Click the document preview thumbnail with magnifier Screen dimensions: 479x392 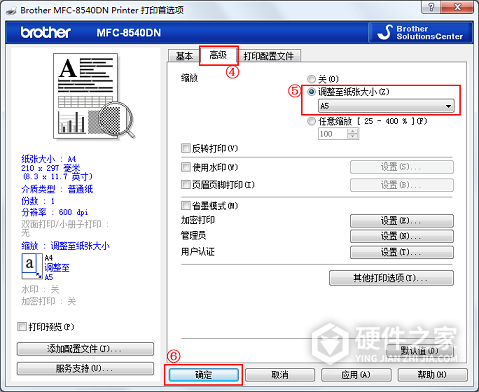[94, 96]
